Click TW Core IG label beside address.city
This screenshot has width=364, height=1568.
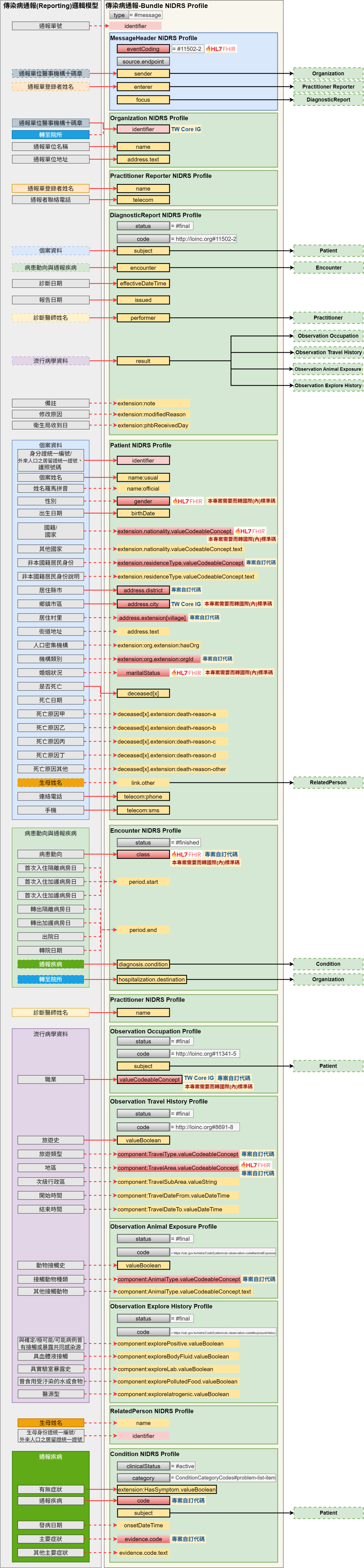[x=186, y=604]
